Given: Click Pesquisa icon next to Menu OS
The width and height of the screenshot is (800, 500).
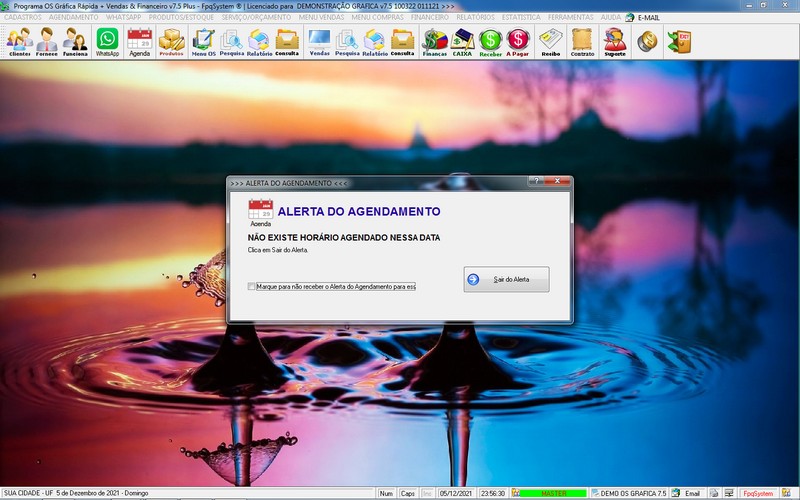Looking at the screenshot, I should coord(232,42).
